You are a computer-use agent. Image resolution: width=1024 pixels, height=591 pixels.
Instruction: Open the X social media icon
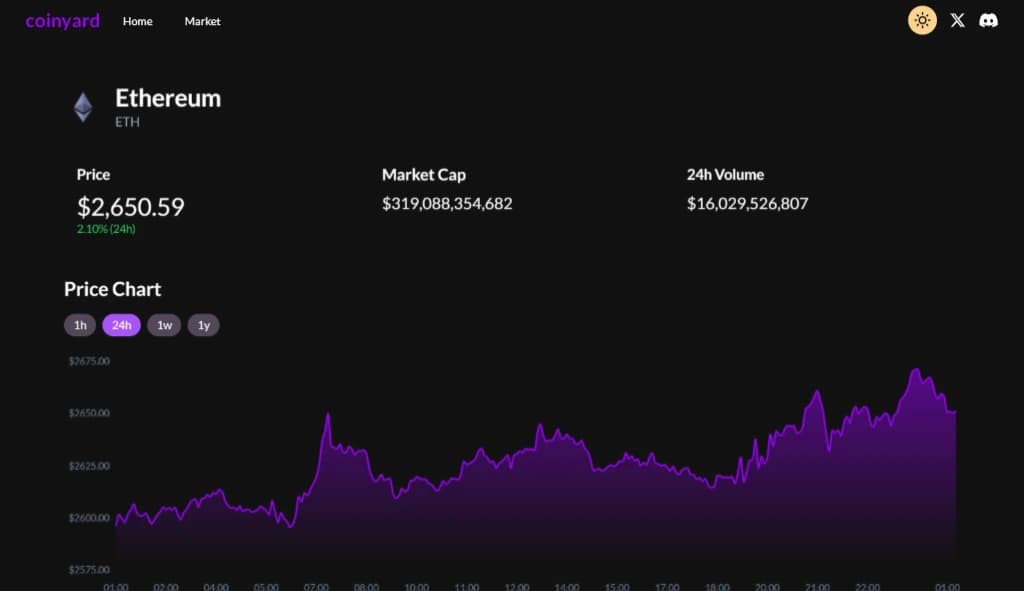[x=957, y=20]
